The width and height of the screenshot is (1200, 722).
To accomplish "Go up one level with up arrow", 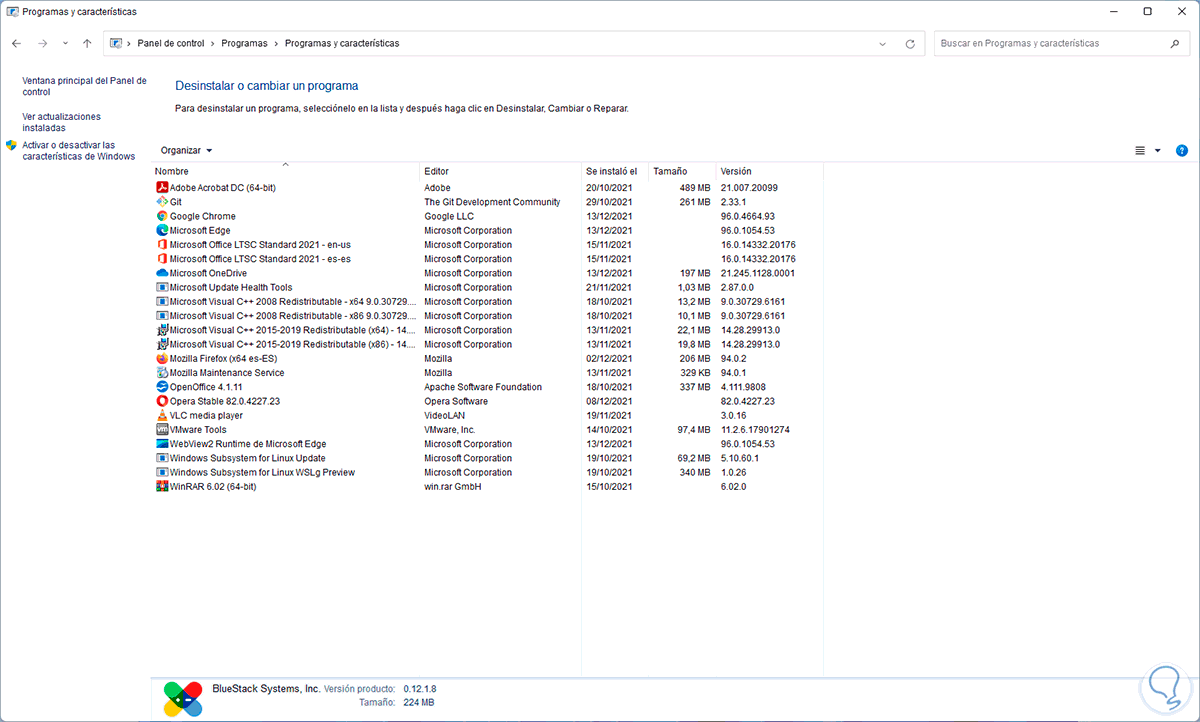I will [87, 44].
